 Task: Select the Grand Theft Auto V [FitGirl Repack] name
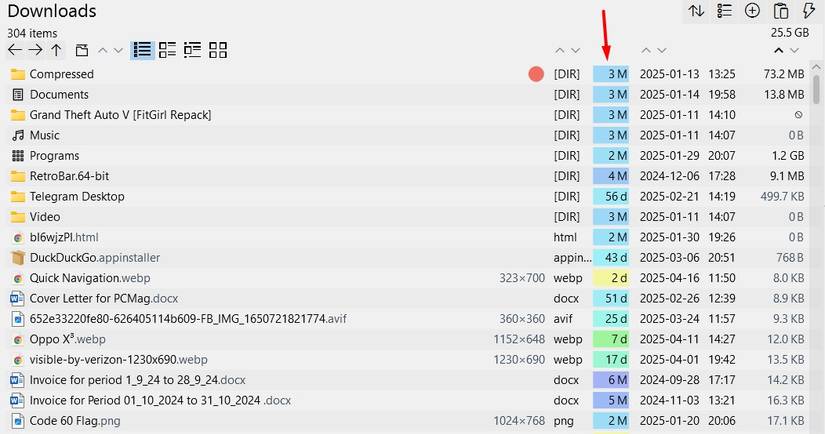click(120, 115)
